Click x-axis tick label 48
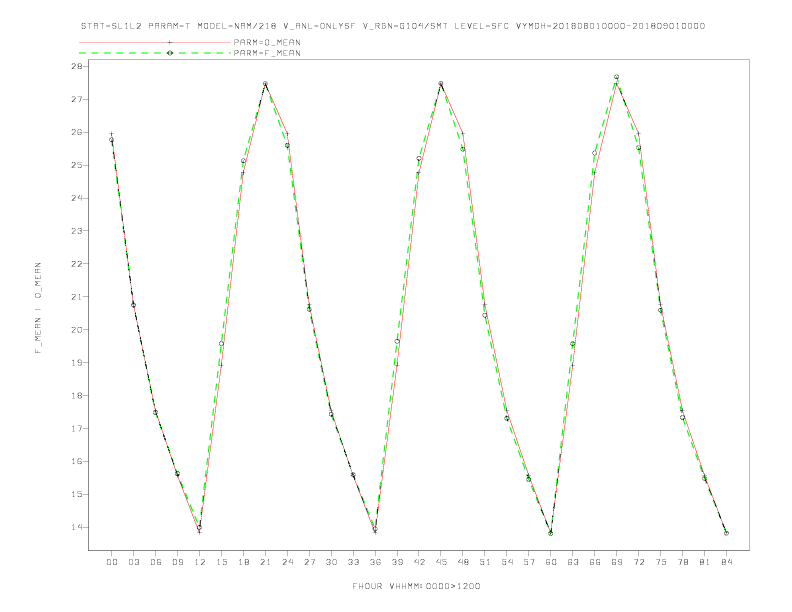792x612 pixels. click(463, 562)
